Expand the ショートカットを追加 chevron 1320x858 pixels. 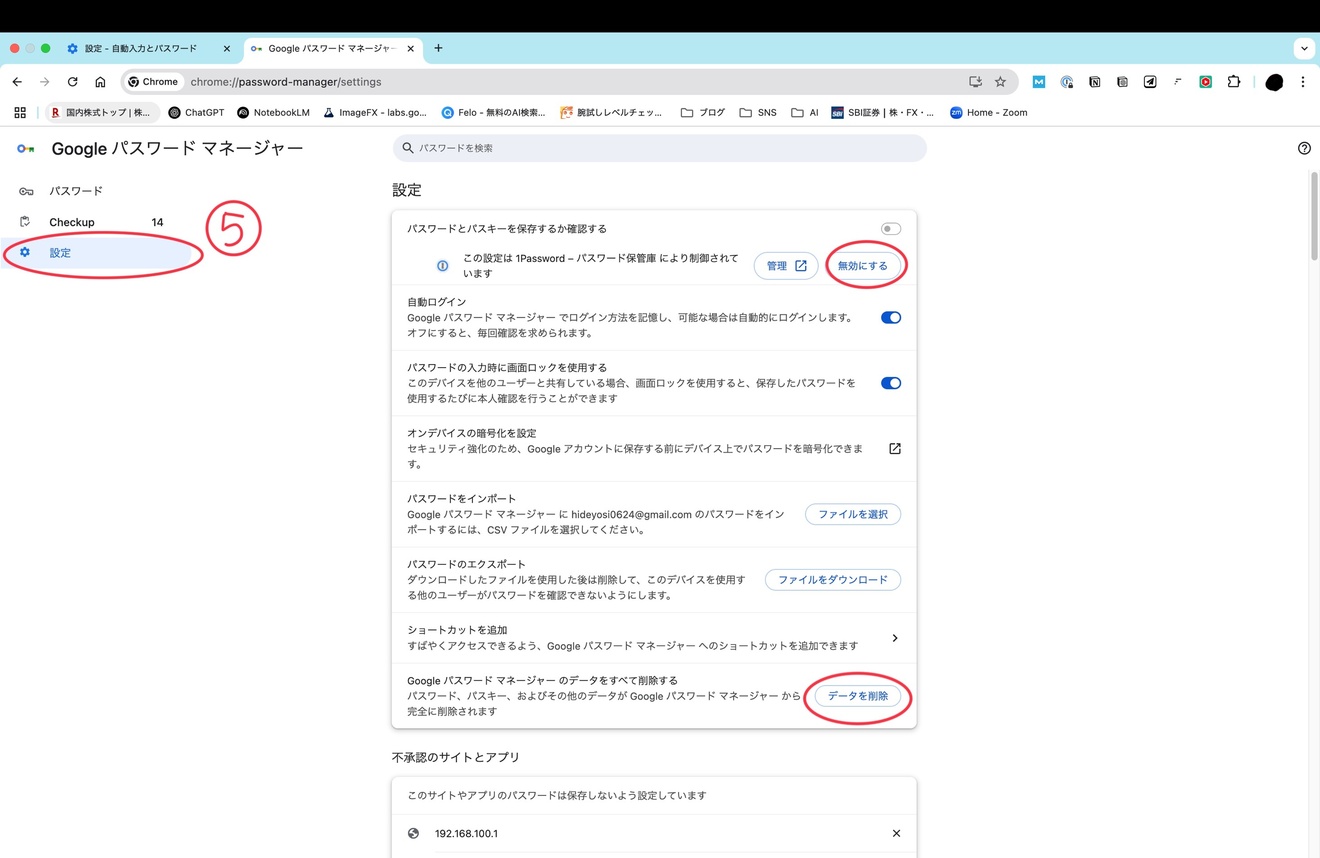895,638
